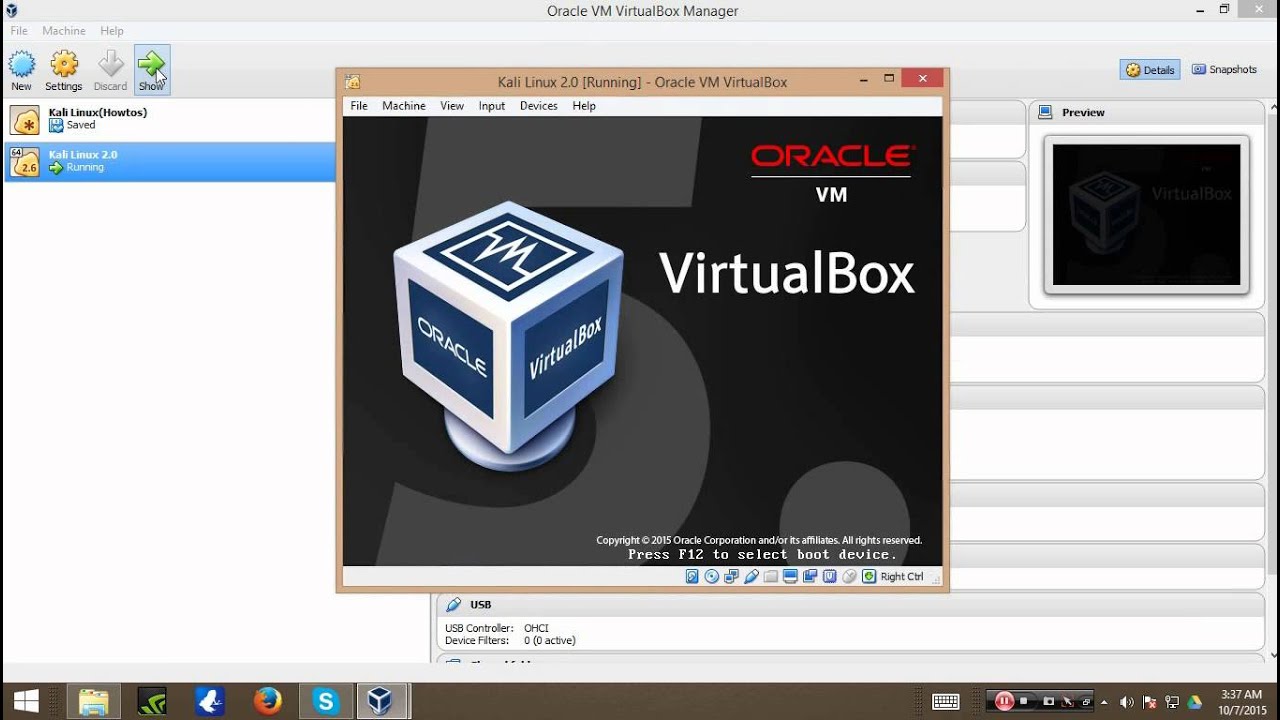Viewport: 1280px width, 720px height.
Task: Click the video capture icon in VM status bar
Action: (810, 576)
